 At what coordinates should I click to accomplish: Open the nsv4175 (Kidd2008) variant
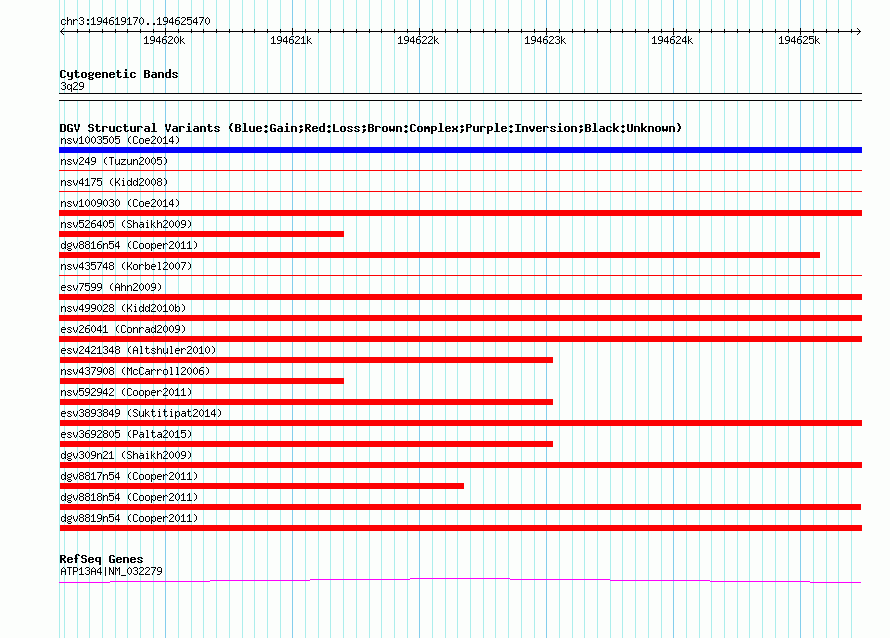pos(114,182)
